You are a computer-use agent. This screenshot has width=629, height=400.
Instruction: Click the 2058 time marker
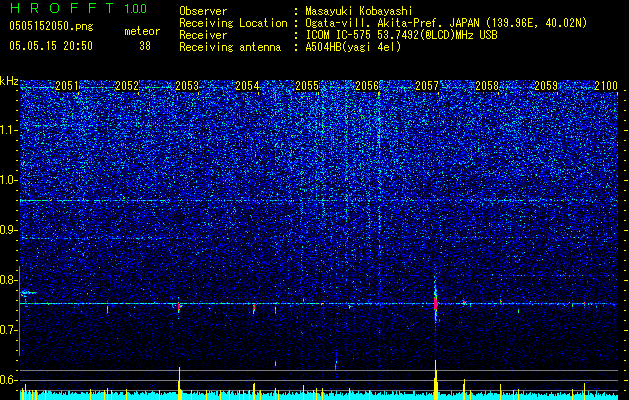pyautogui.click(x=487, y=86)
